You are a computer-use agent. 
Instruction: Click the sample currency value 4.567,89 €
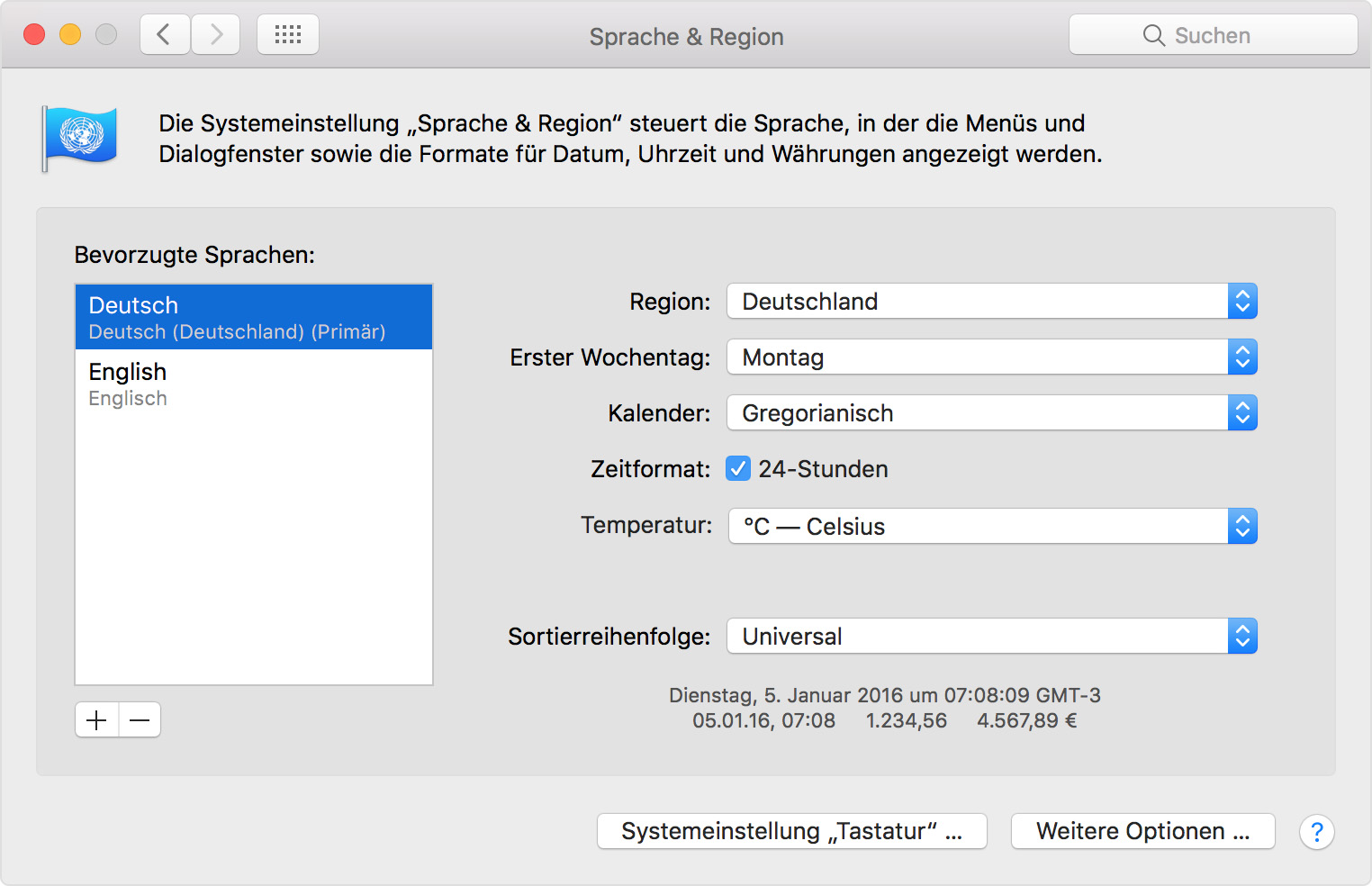pos(1027,720)
